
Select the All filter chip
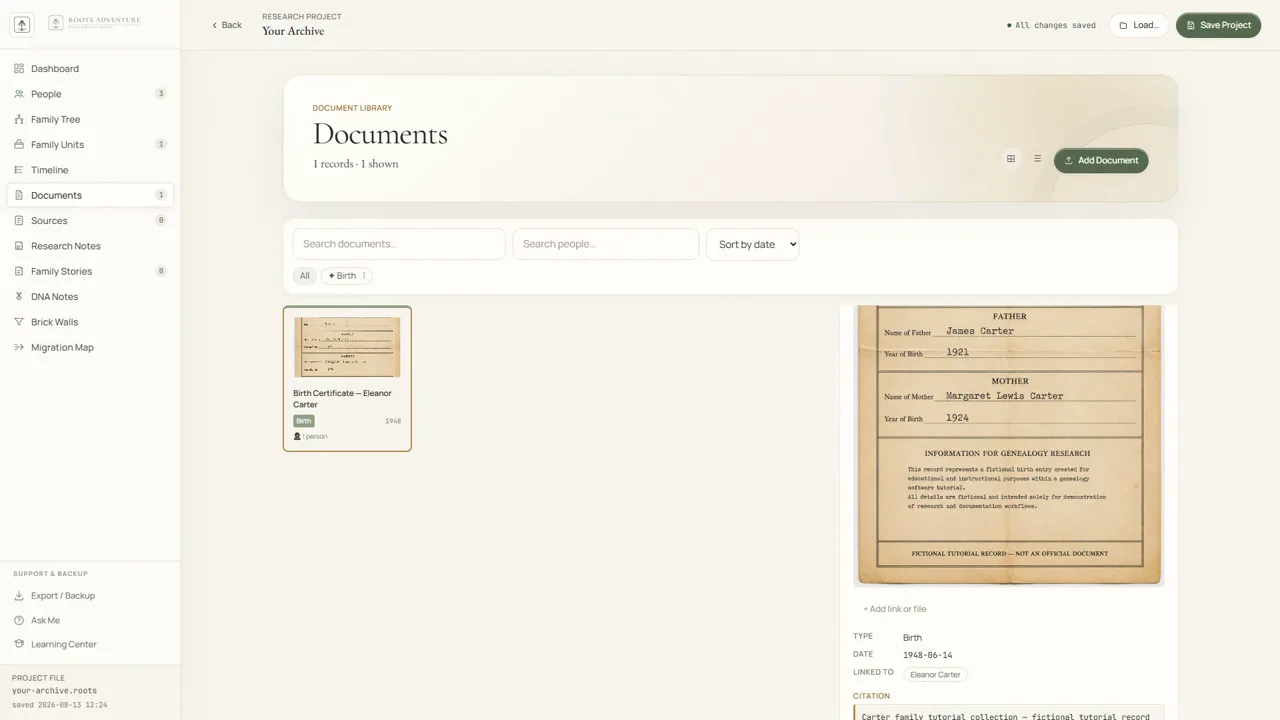(x=305, y=276)
